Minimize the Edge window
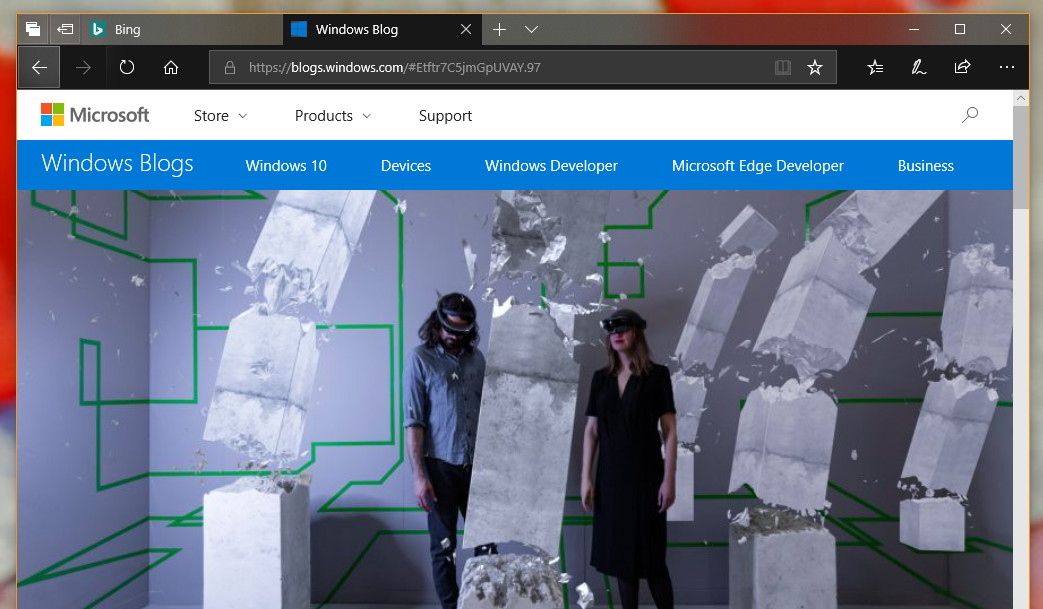Viewport: 1043px width, 609px height. (x=914, y=29)
